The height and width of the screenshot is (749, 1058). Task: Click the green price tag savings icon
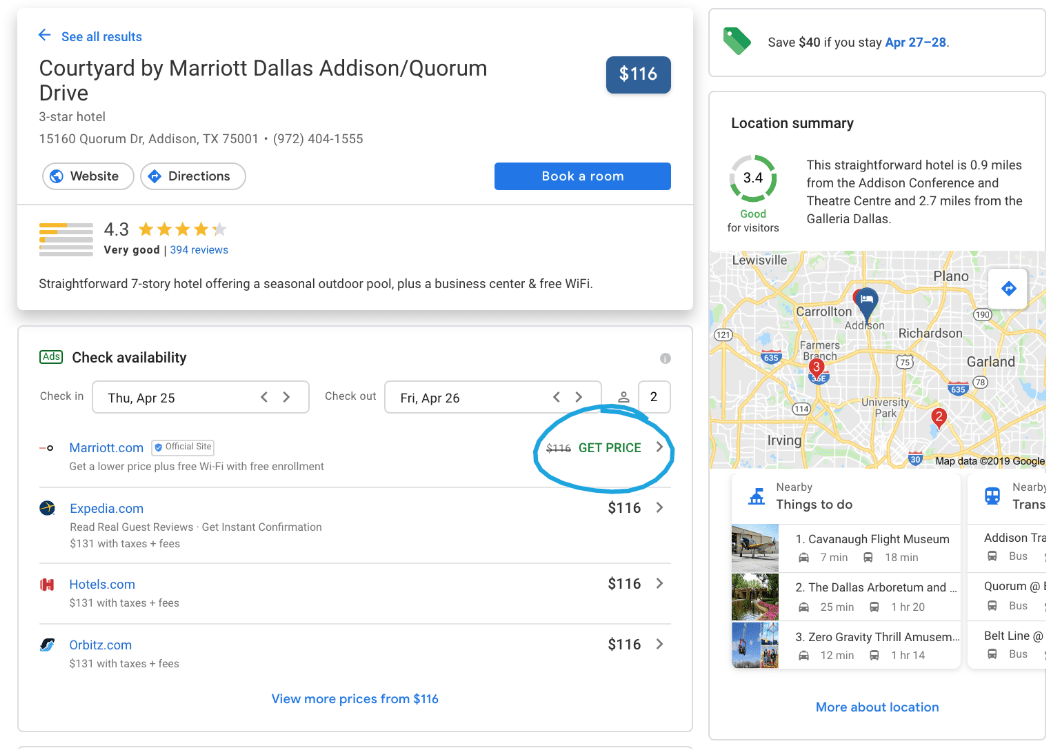(737, 41)
